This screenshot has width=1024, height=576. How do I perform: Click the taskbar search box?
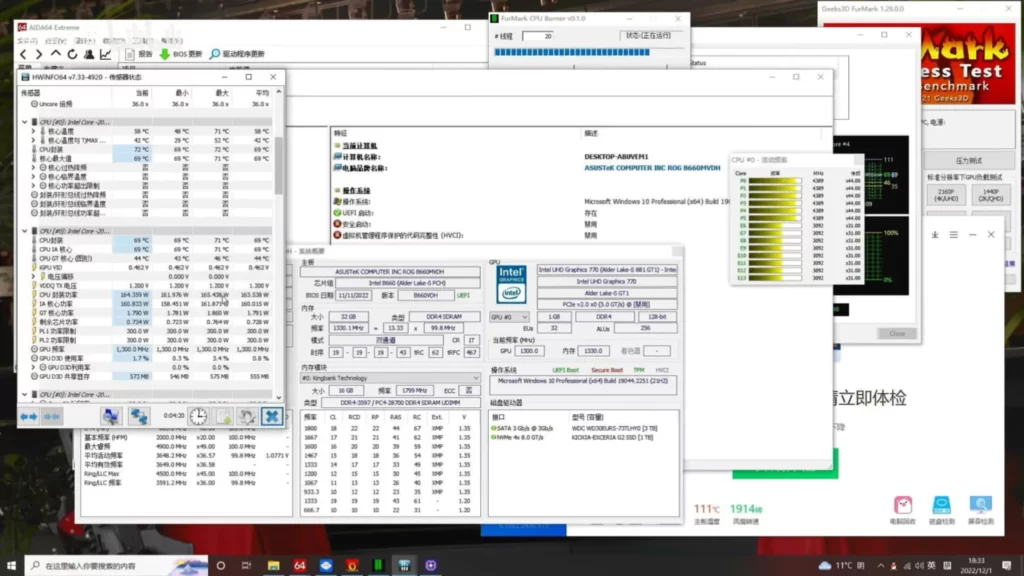116,566
